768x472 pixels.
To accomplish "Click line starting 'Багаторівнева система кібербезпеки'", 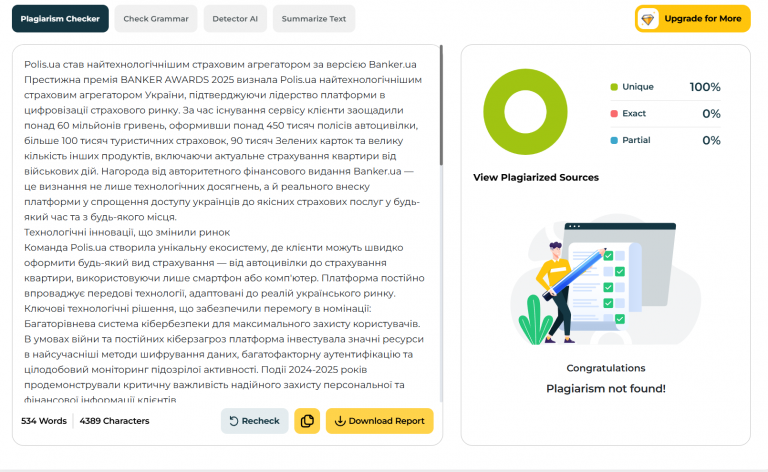I will tap(222, 324).
